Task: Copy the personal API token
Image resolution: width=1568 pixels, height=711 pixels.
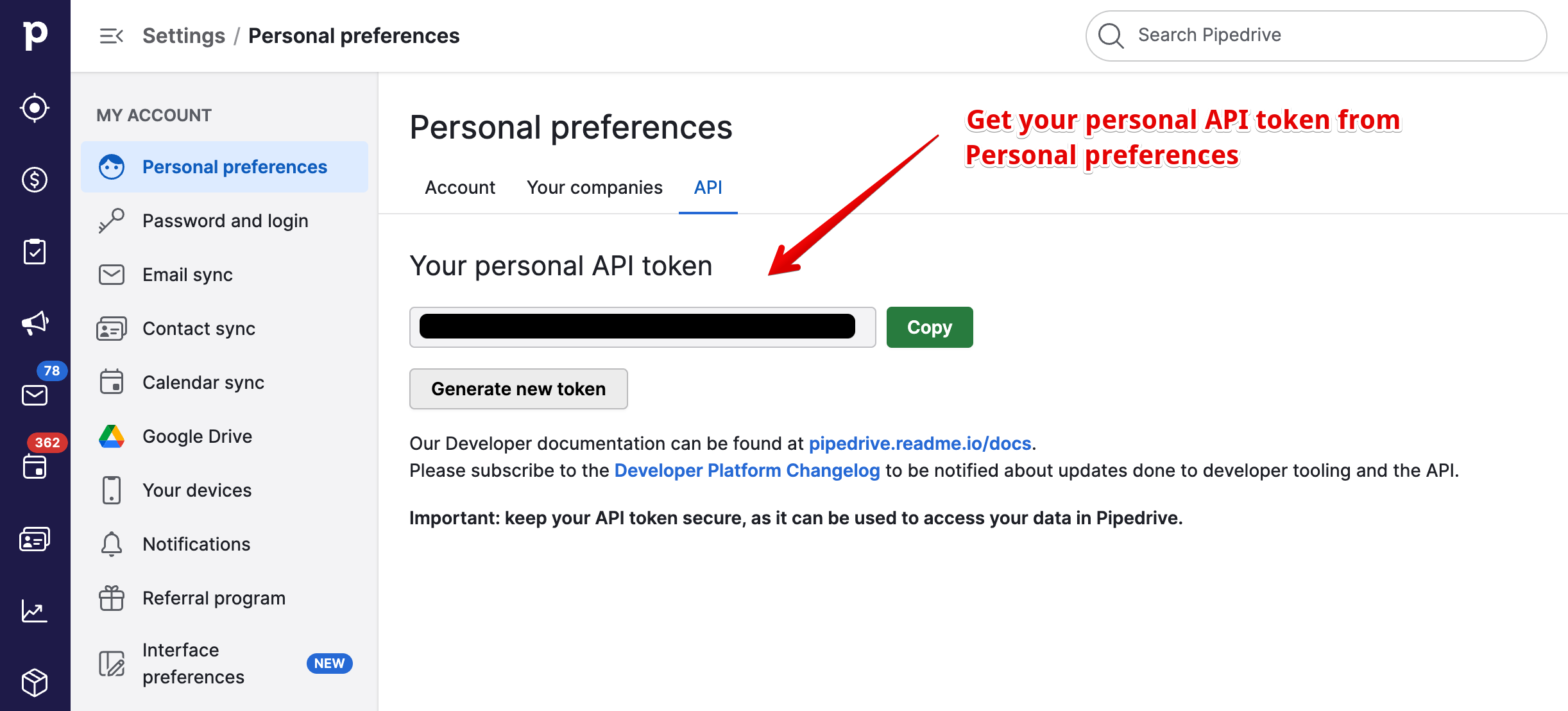Action: pos(929,327)
